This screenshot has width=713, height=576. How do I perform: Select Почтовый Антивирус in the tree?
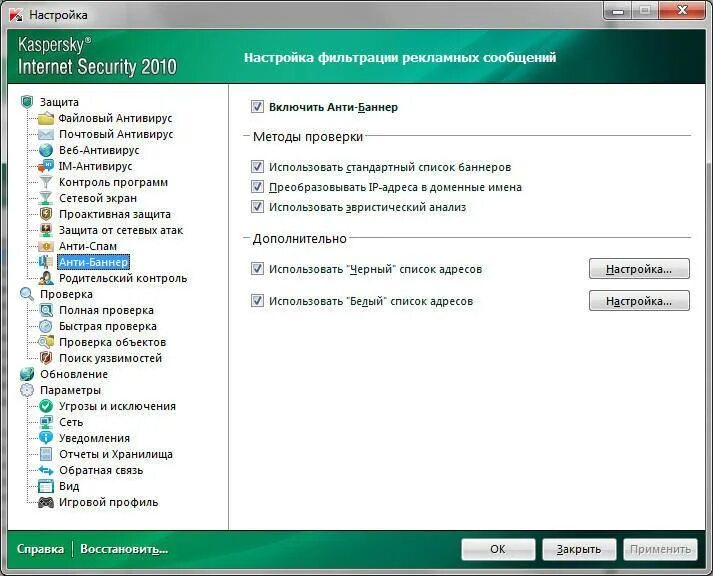click(116, 134)
